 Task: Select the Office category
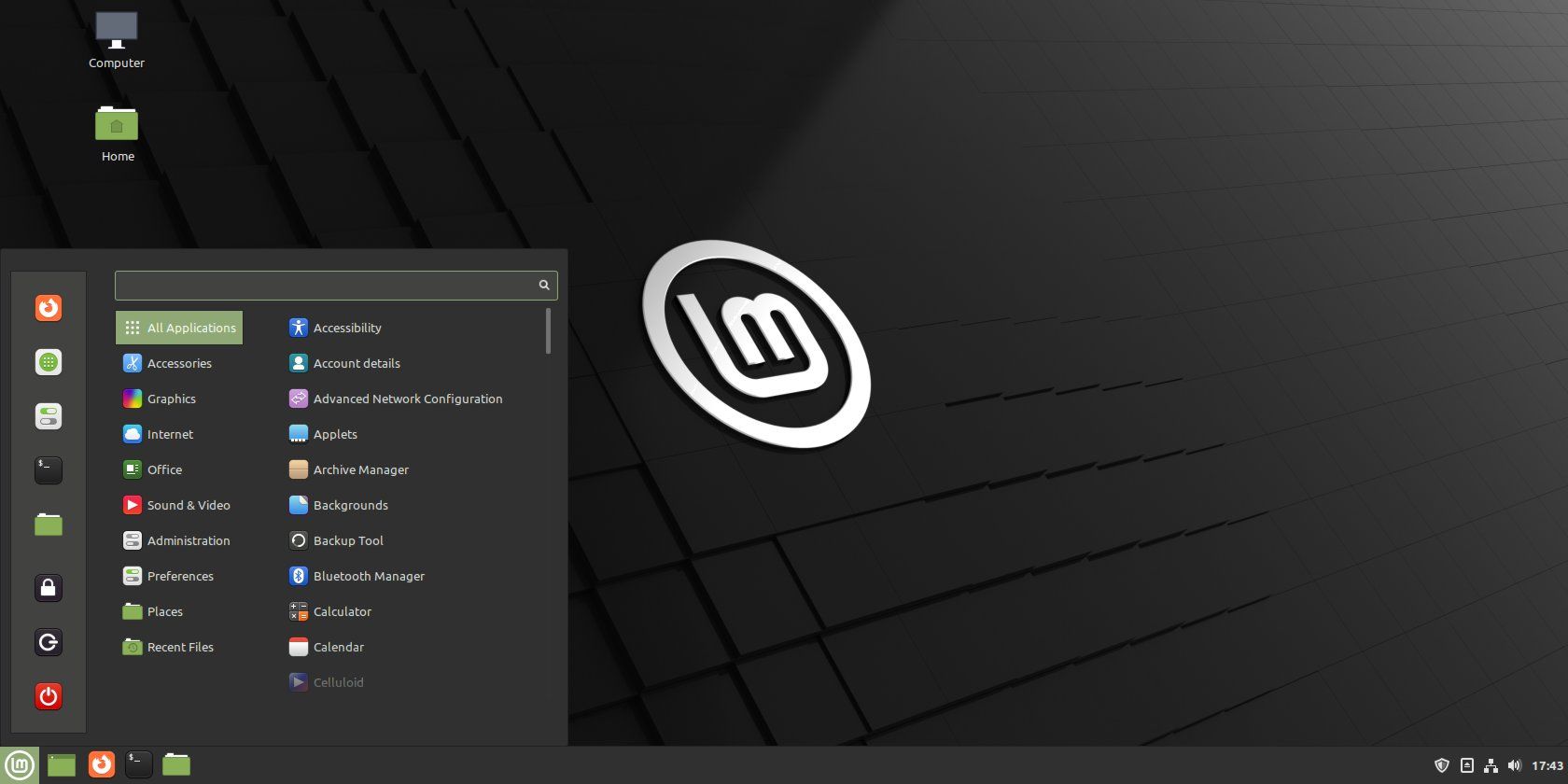pyautogui.click(x=179, y=469)
